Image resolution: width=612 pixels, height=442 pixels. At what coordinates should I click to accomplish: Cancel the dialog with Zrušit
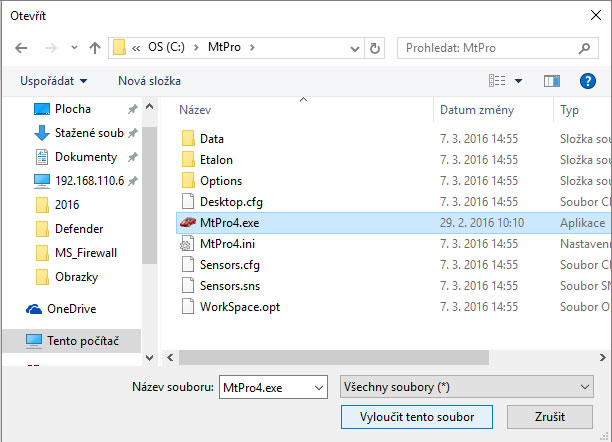click(x=550, y=417)
